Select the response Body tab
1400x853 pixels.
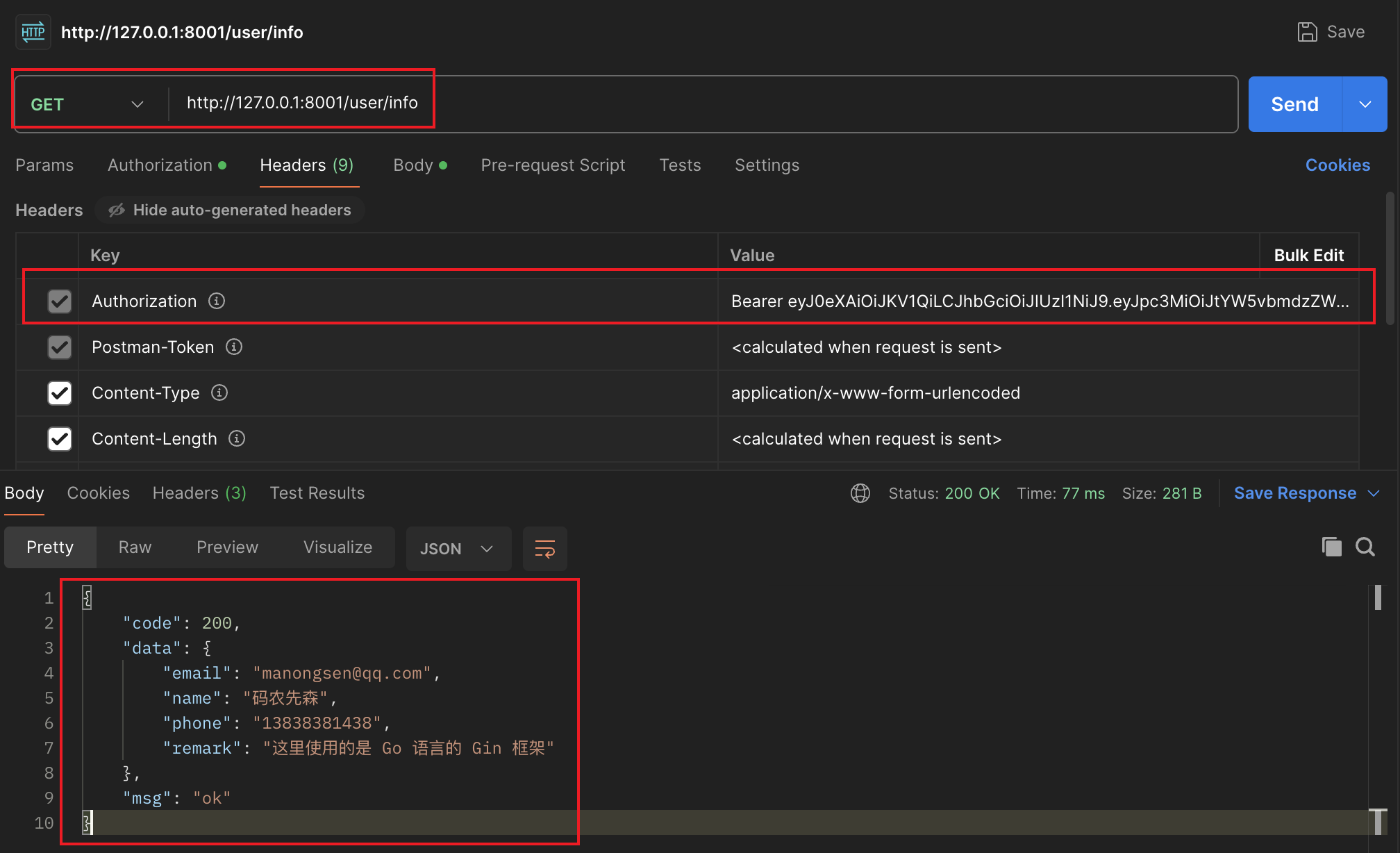click(24, 493)
